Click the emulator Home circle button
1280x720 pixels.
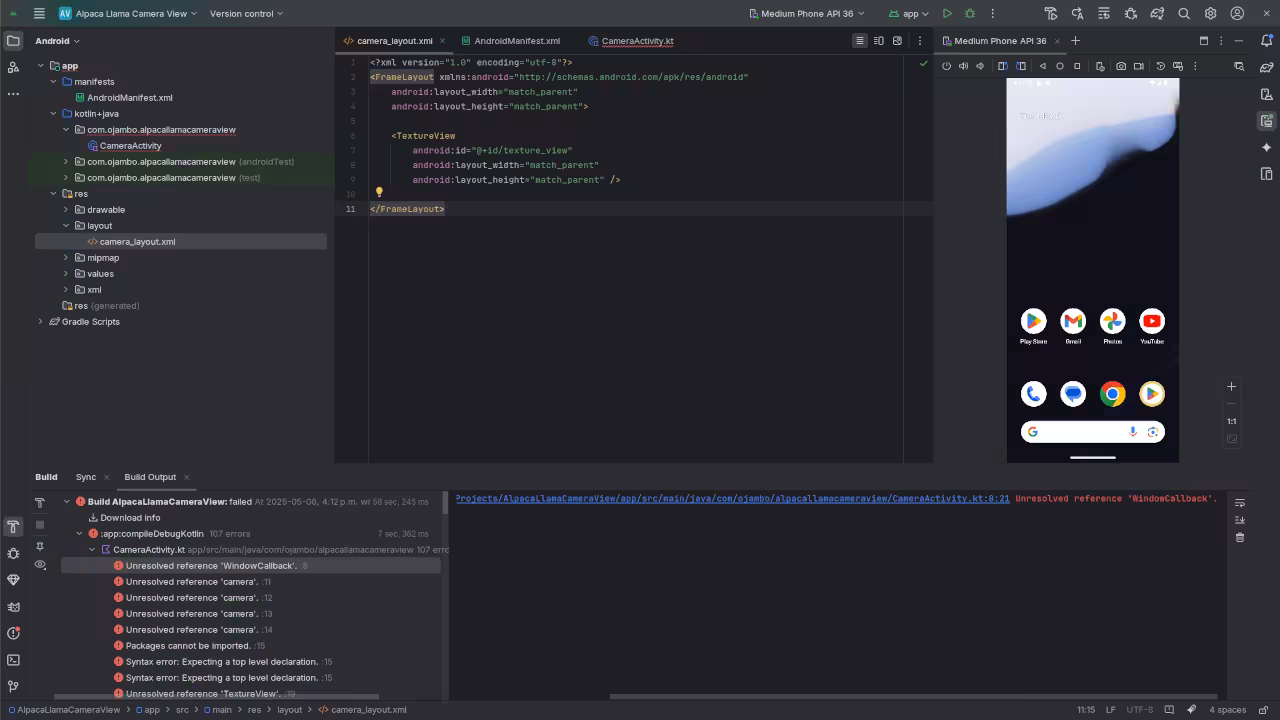tap(1060, 66)
